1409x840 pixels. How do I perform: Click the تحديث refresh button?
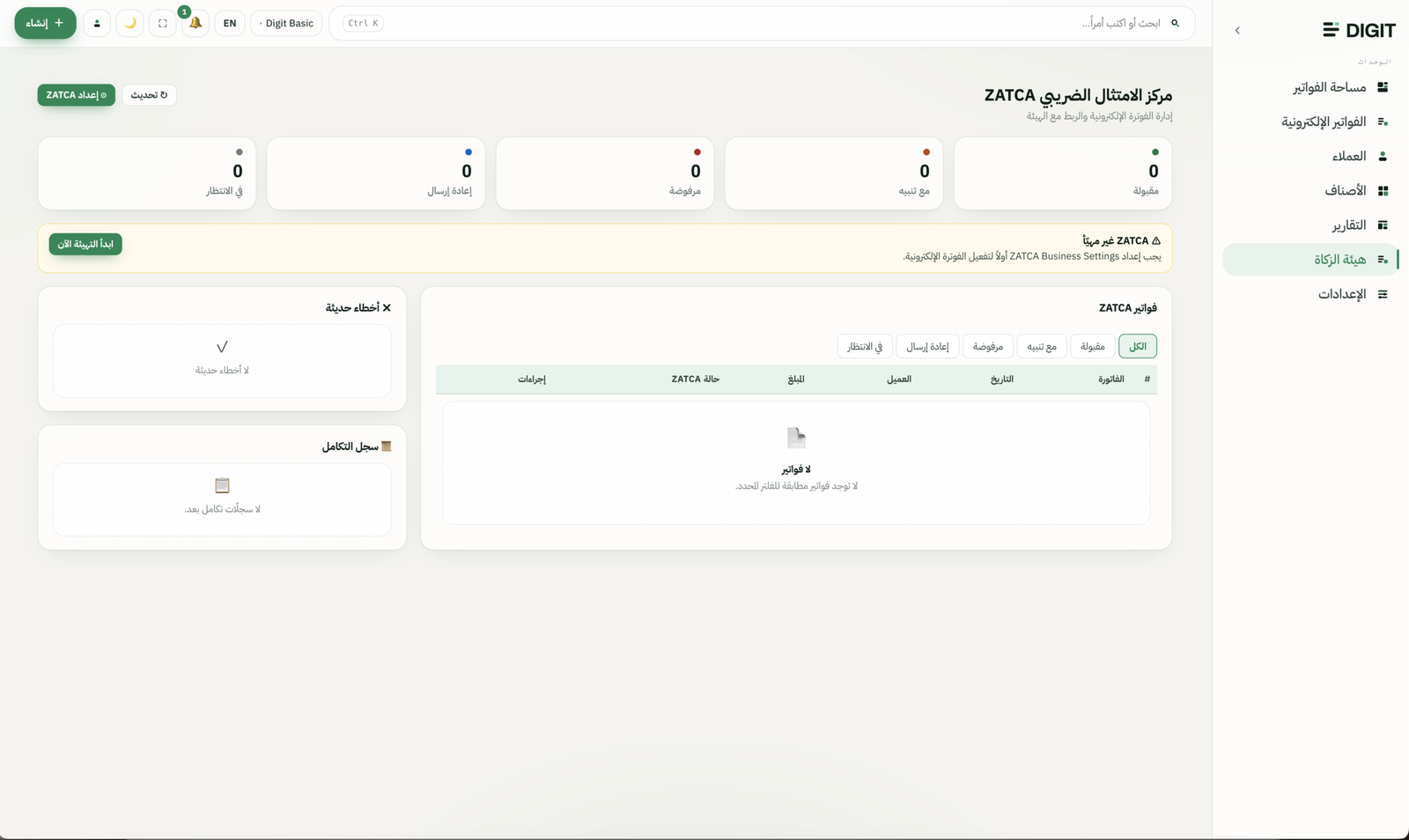[149, 95]
